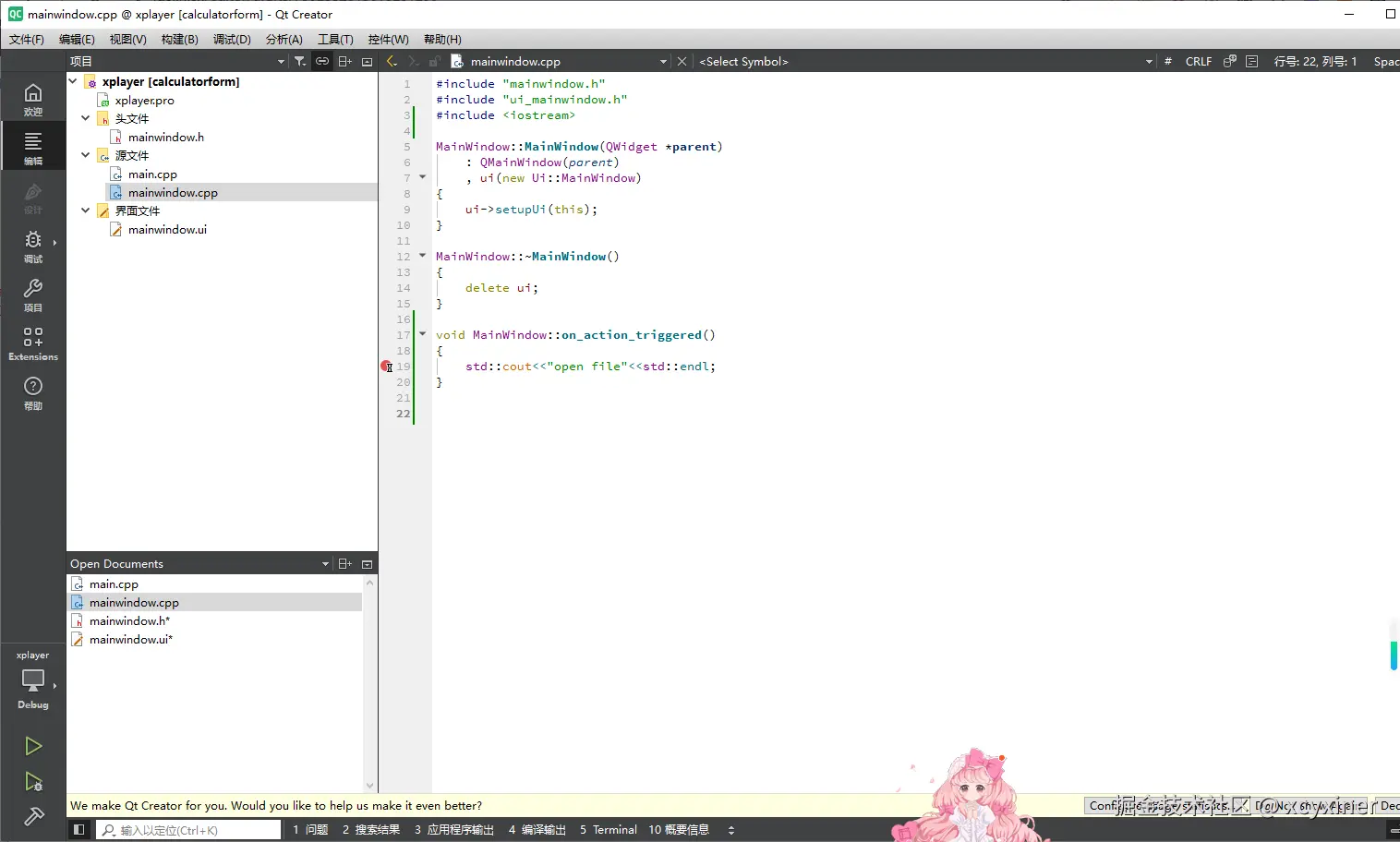Image resolution: width=1400 pixels, height=842 pixels.
Task: Open the Welcome mode
Action: tap(33, 99)
